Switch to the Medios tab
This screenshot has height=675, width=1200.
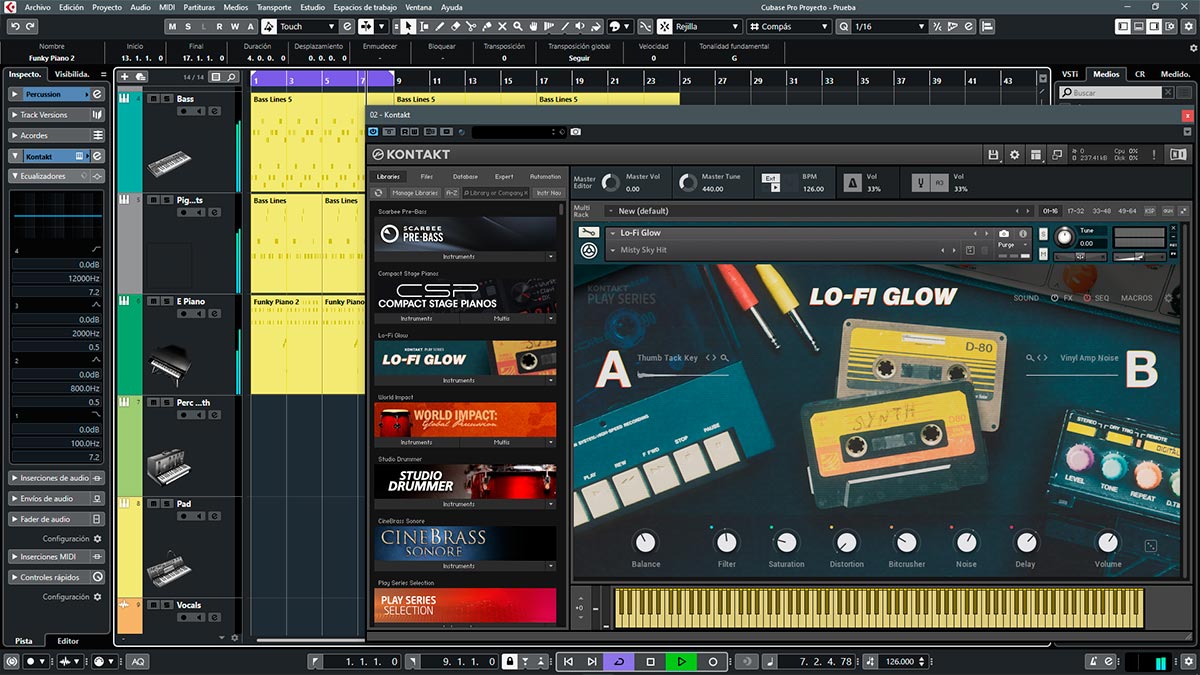(1106, 74)
